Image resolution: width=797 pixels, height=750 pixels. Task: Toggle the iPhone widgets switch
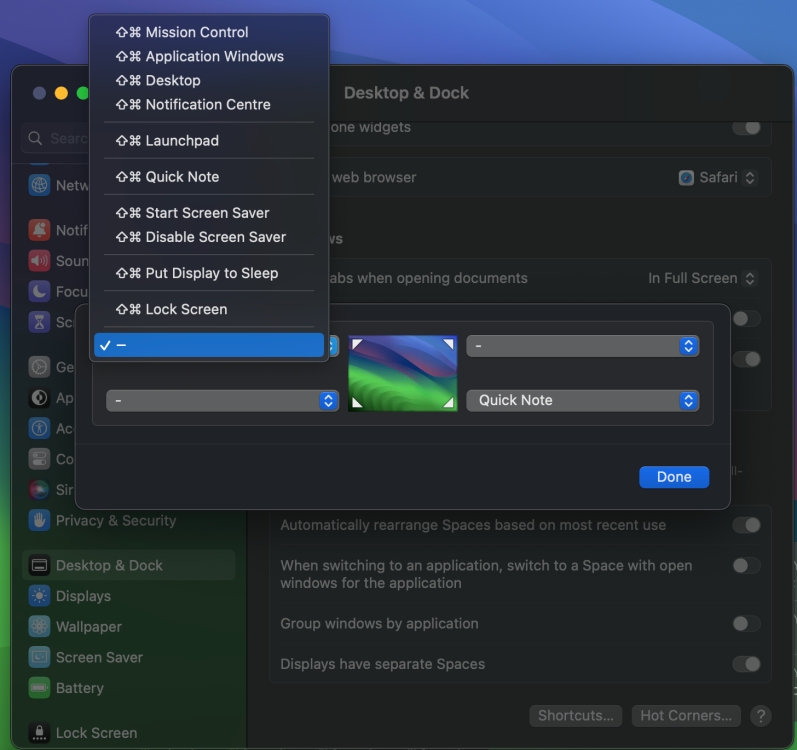746,128
